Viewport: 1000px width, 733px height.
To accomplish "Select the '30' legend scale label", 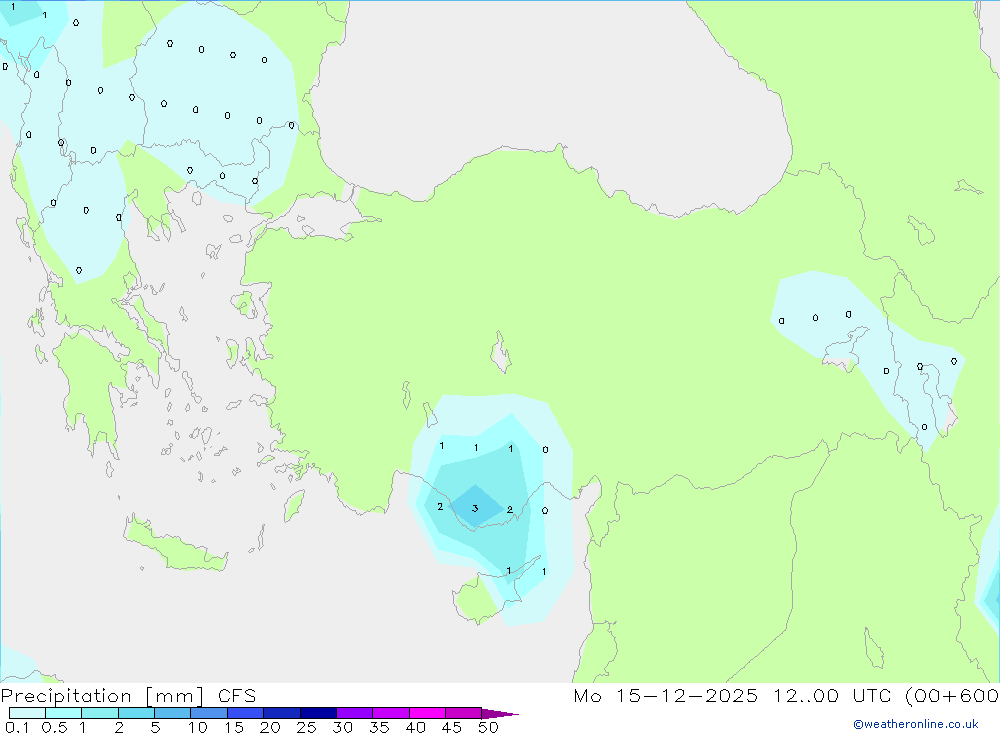I will click(342, 727).
